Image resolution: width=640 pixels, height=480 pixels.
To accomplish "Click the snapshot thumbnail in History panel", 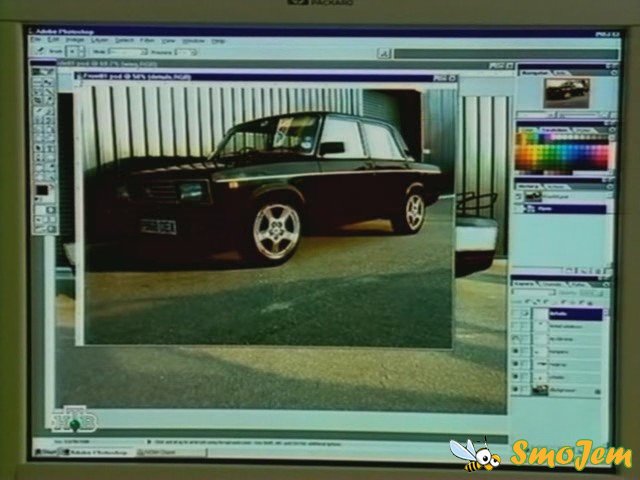I will [x=533, y=196].
